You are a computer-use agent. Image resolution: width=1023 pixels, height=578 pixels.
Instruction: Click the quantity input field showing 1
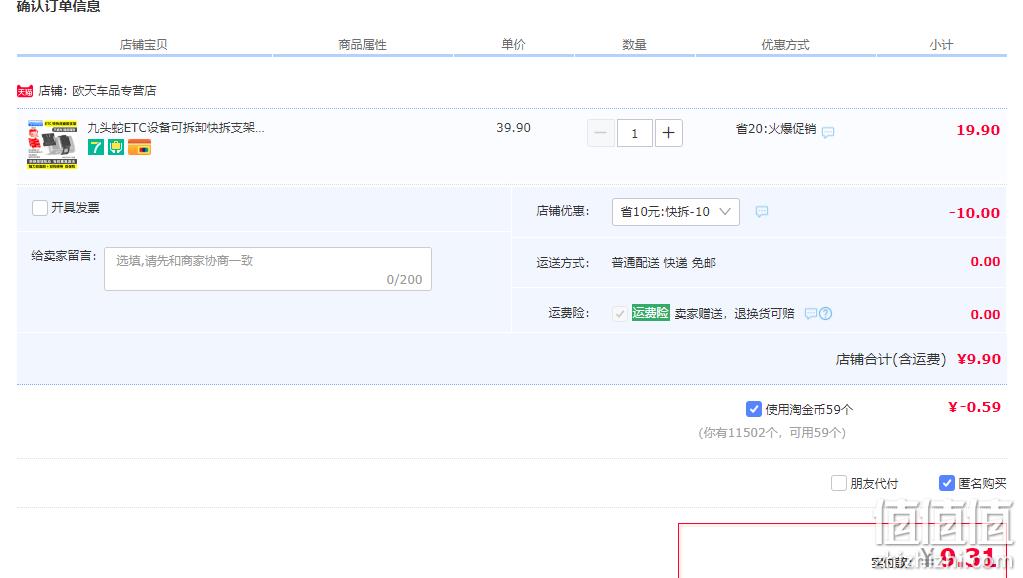pyautogui.click(x=634, y=133)
